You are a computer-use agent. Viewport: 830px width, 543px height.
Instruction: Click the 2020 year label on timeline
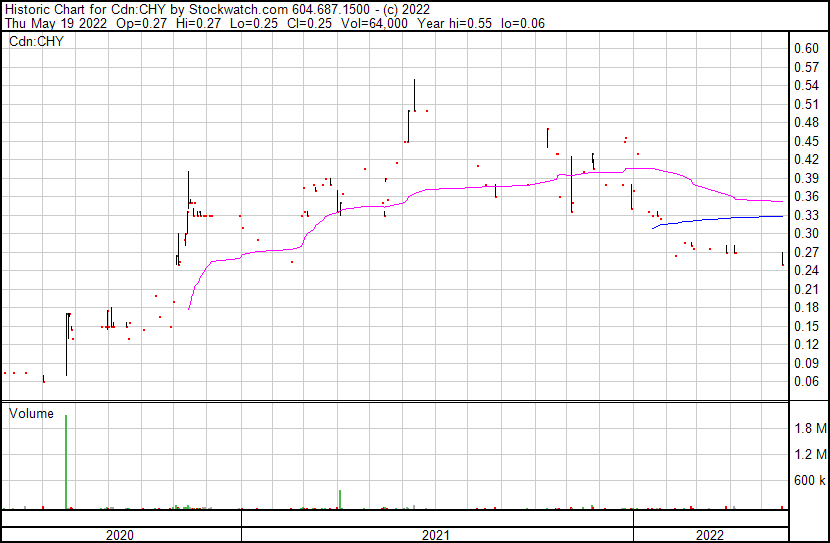coord(120,535)
